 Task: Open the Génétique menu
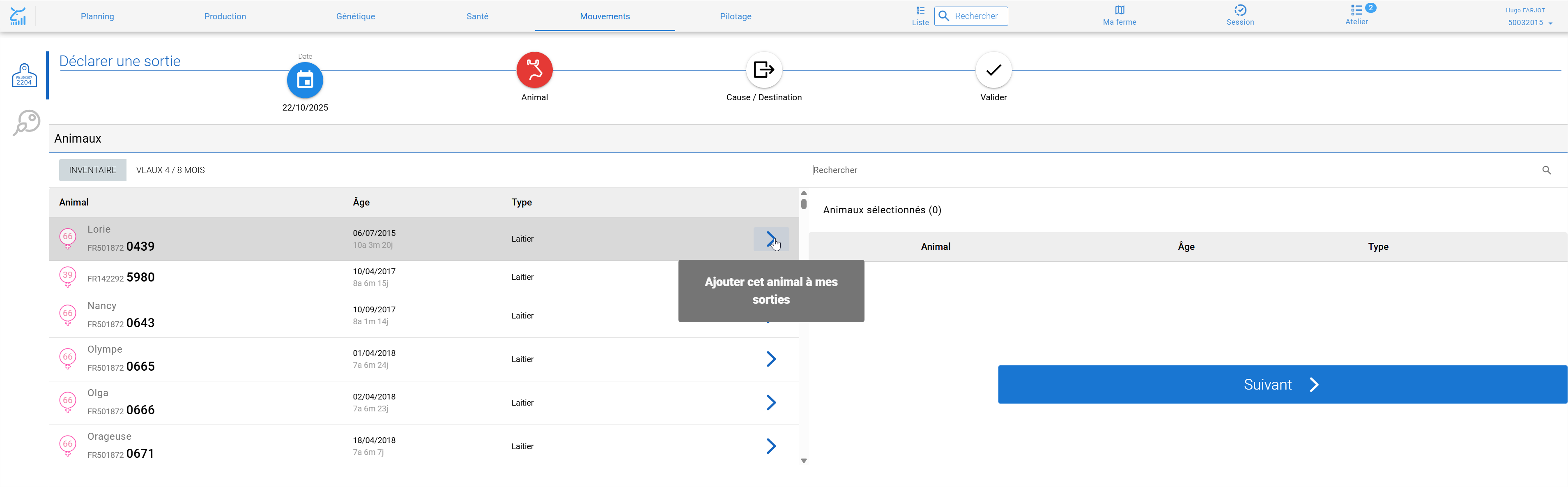pos(356,16)
